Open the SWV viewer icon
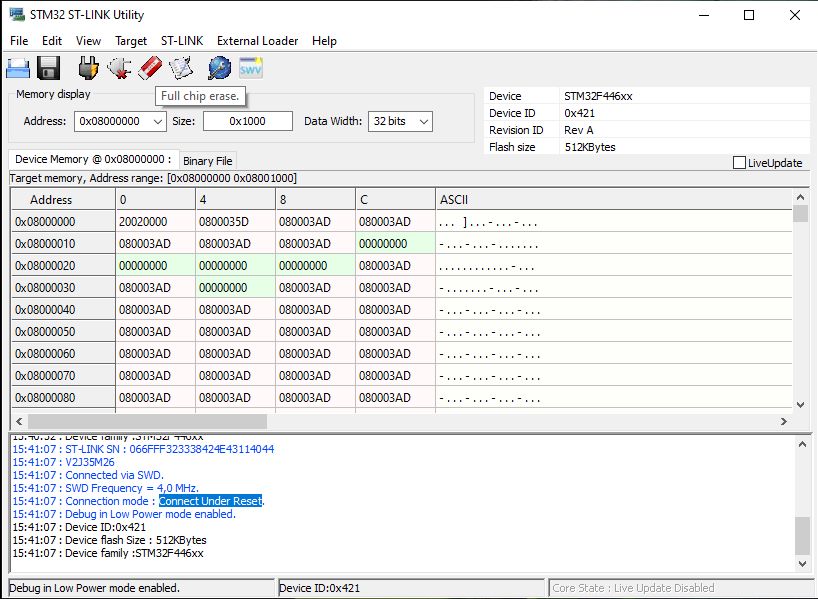Viewport: 818px width, 599px height. coord(250,68)
